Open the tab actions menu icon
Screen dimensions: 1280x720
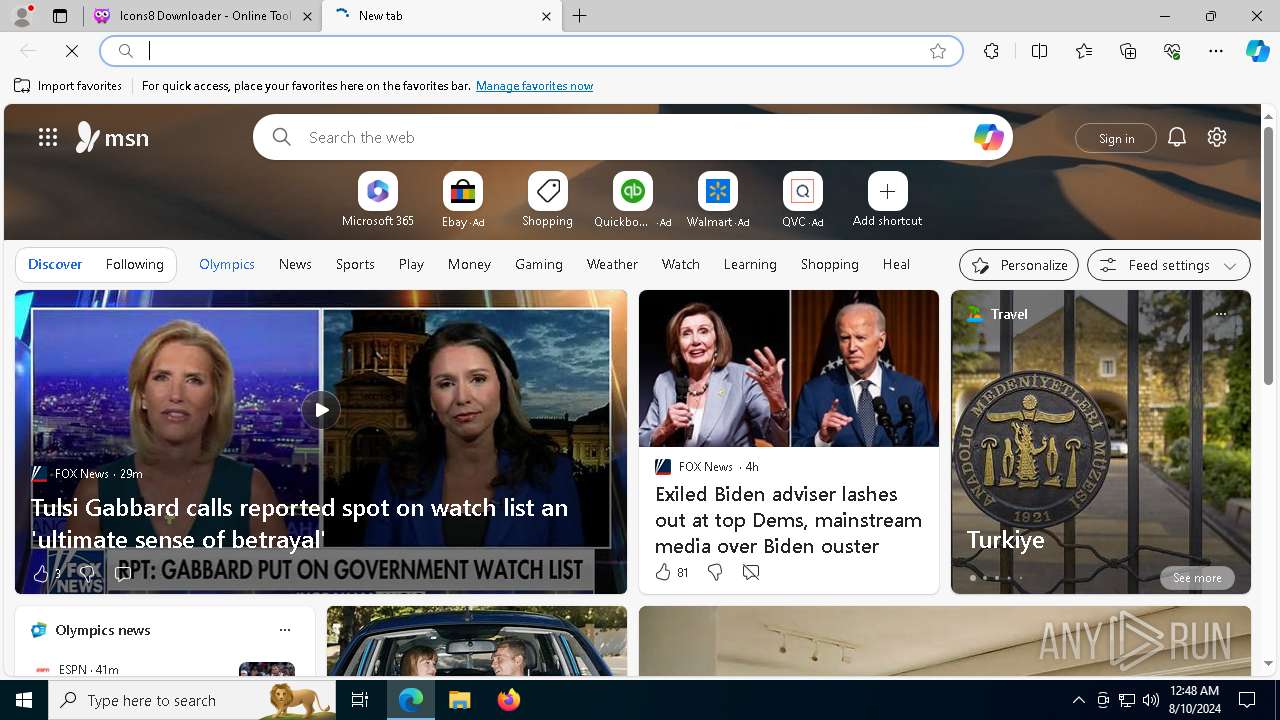60,16
